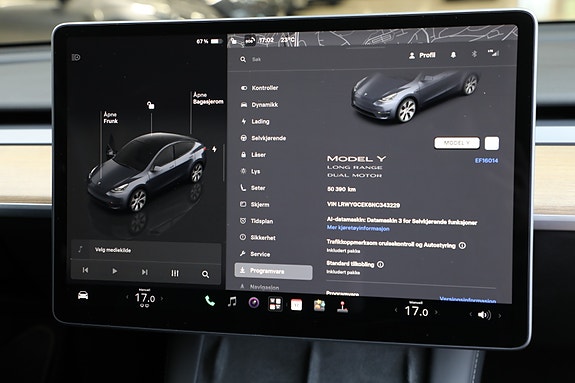Open the Sikkerhet safety menu
The height and width of the screenshot is (383, 575).
[x=257, y=238]
